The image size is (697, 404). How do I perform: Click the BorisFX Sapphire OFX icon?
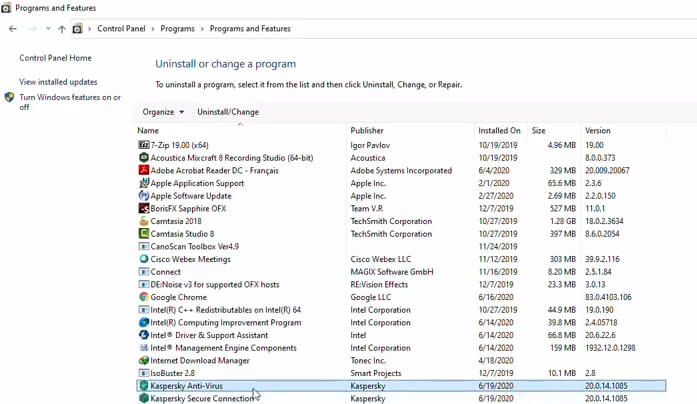pyautogui.click(x=144, y=208)
